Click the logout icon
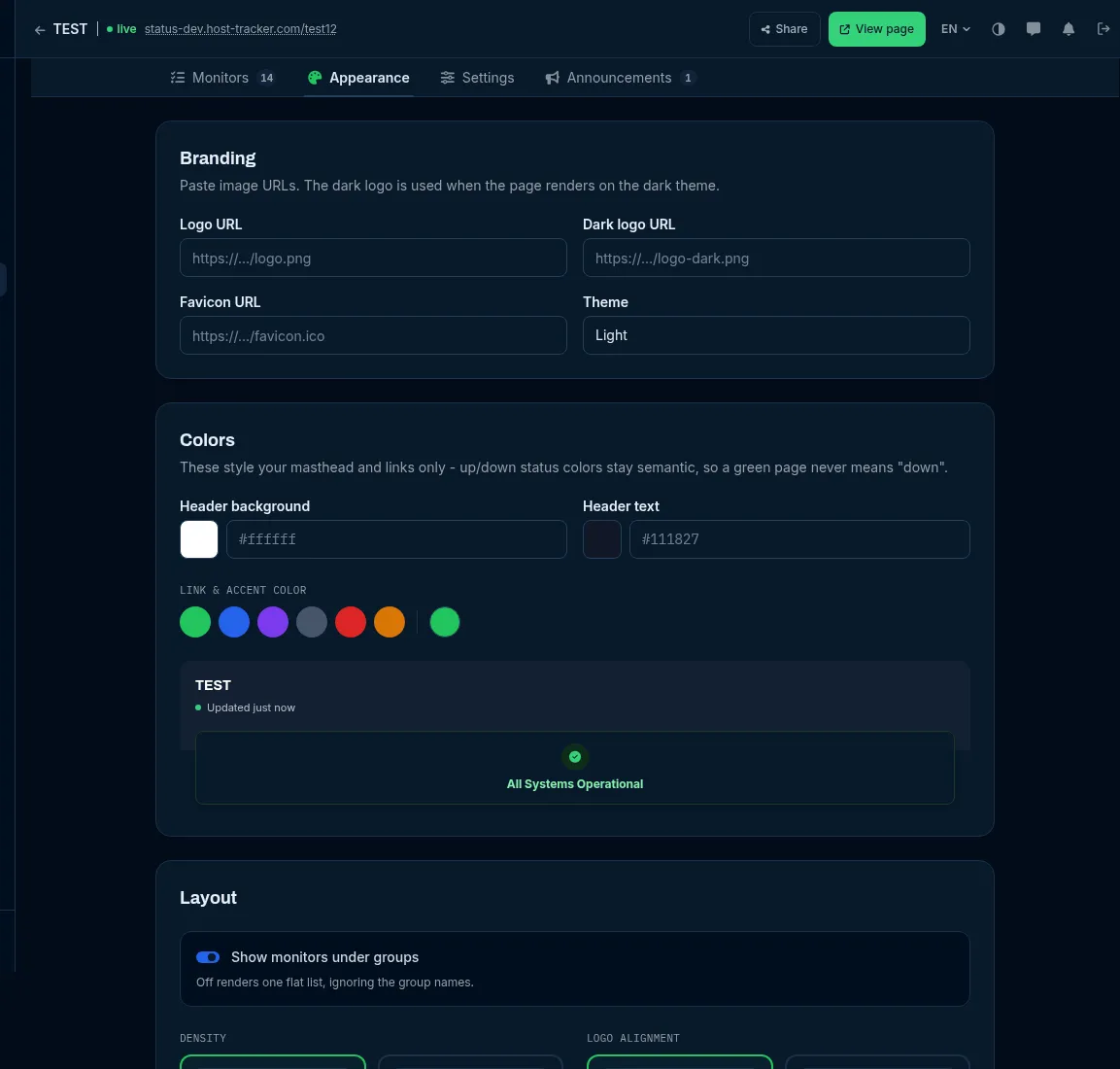The height and width of the screenshot is (1069, 1120). (1103, 29)
